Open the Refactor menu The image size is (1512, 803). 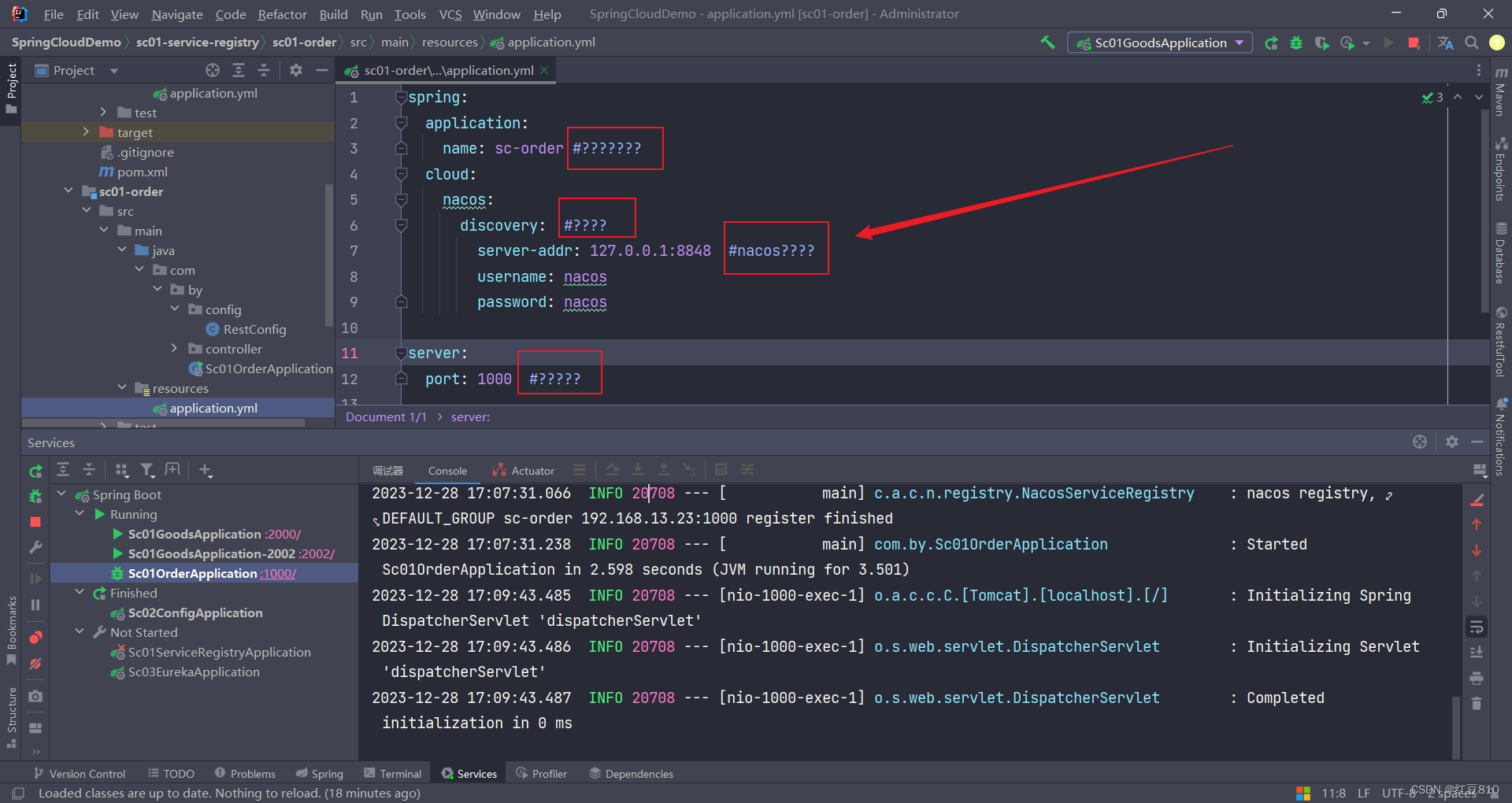coord(282,14)
